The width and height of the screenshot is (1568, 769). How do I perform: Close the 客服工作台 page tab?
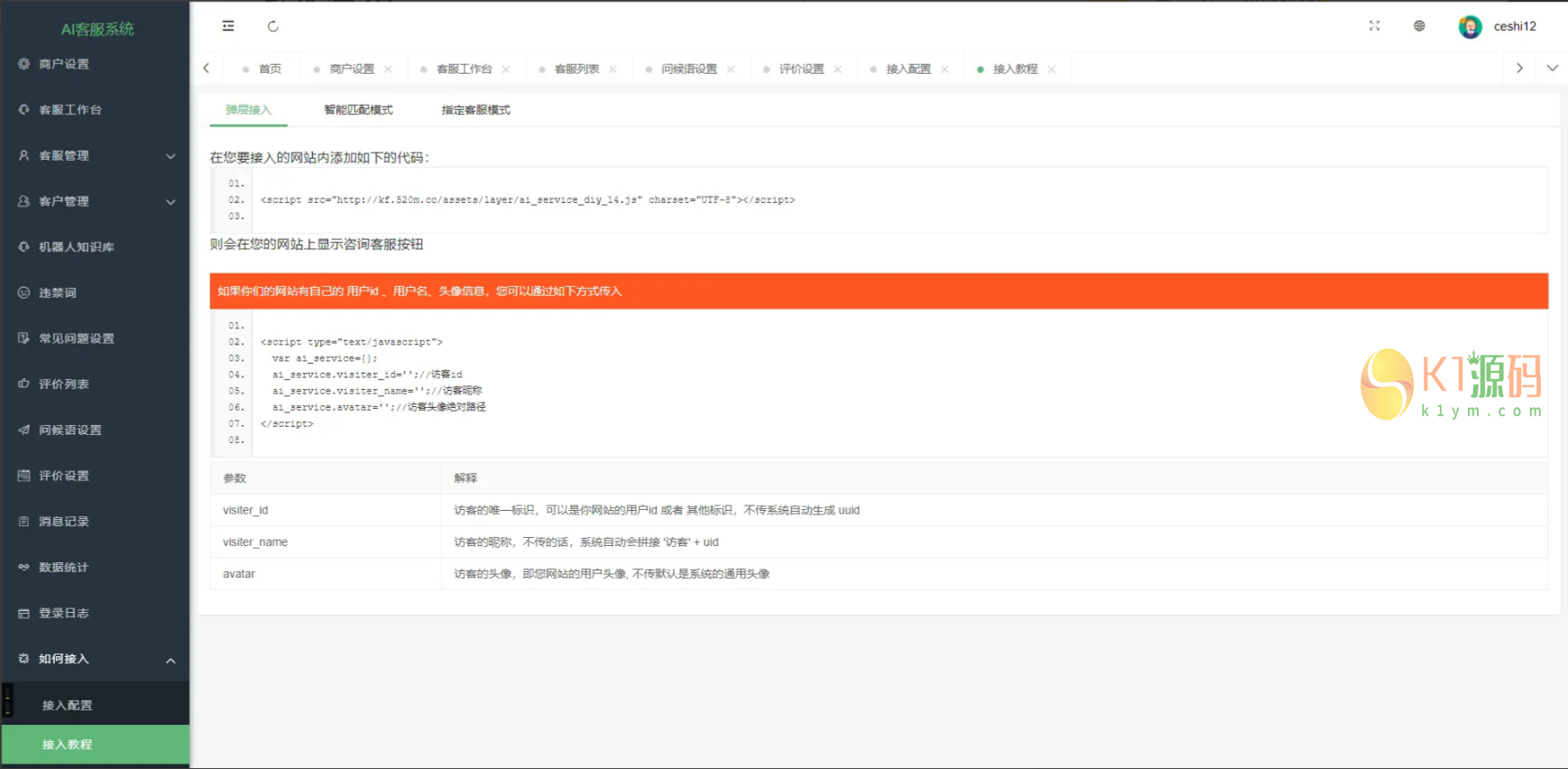coord(506,69)
